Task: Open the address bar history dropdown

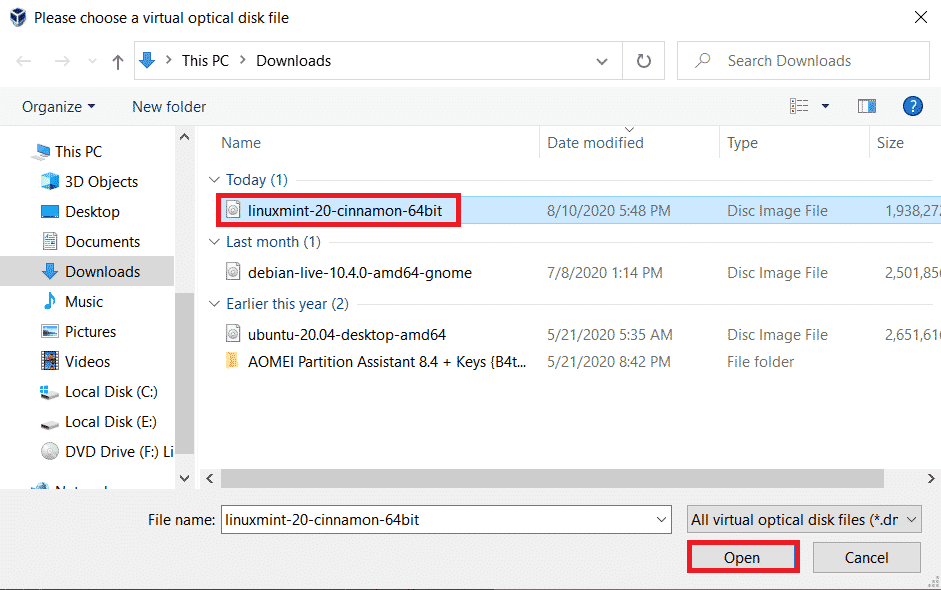Action: [x=602, y=61]
